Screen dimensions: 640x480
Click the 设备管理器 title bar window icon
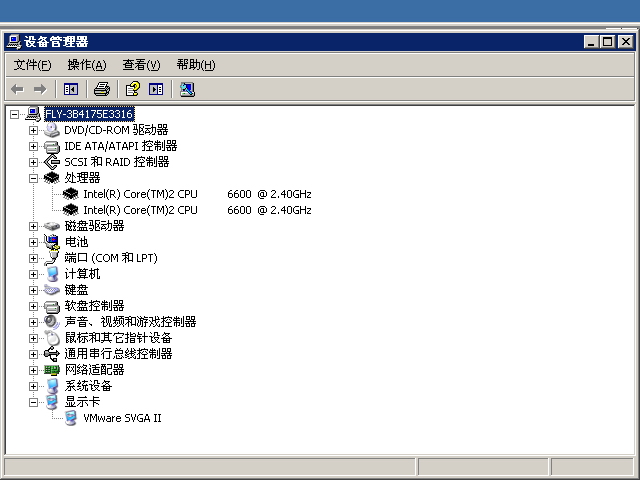(x=14, y=42)
